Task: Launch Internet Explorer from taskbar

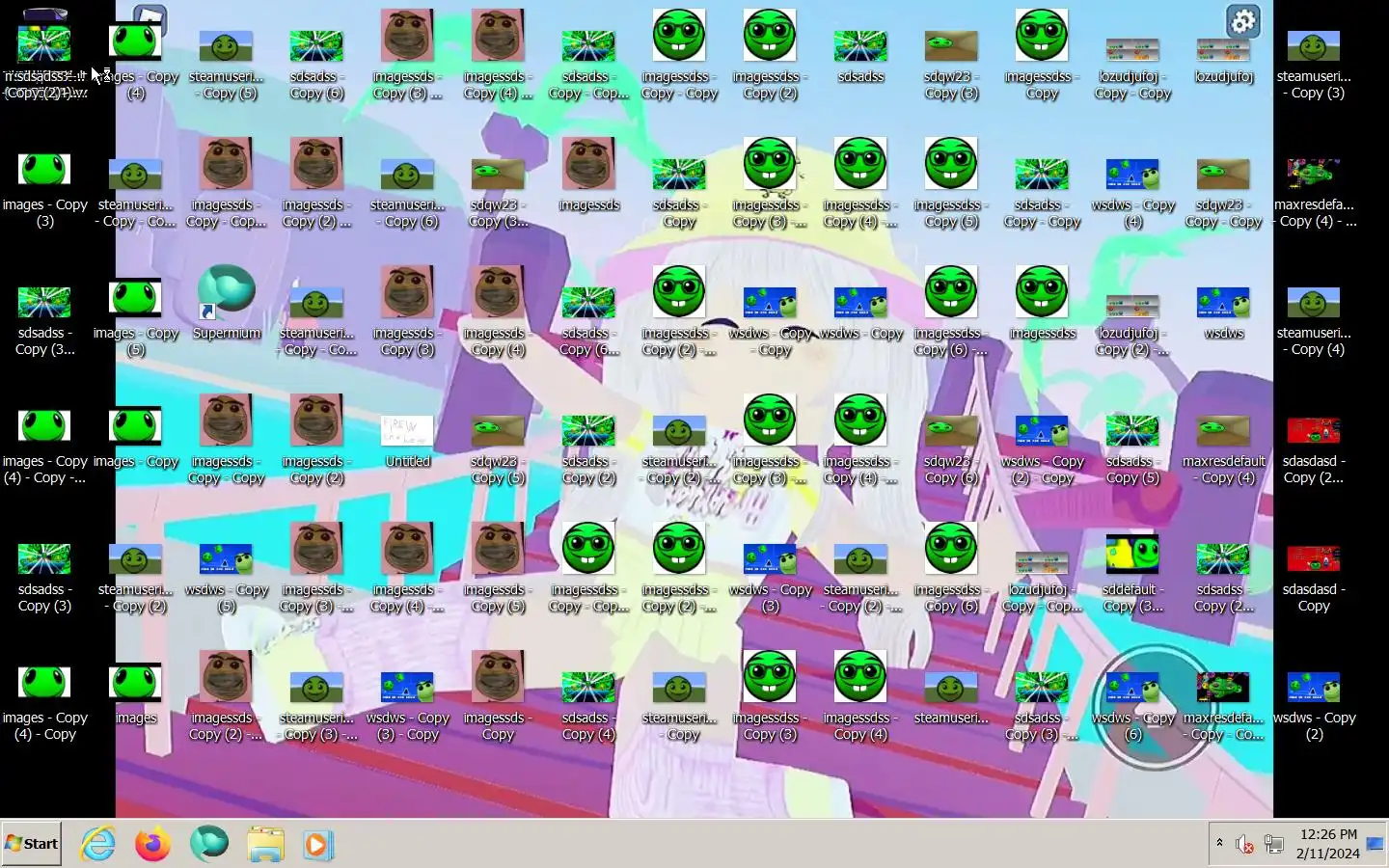Action: [x=98, y=845]
